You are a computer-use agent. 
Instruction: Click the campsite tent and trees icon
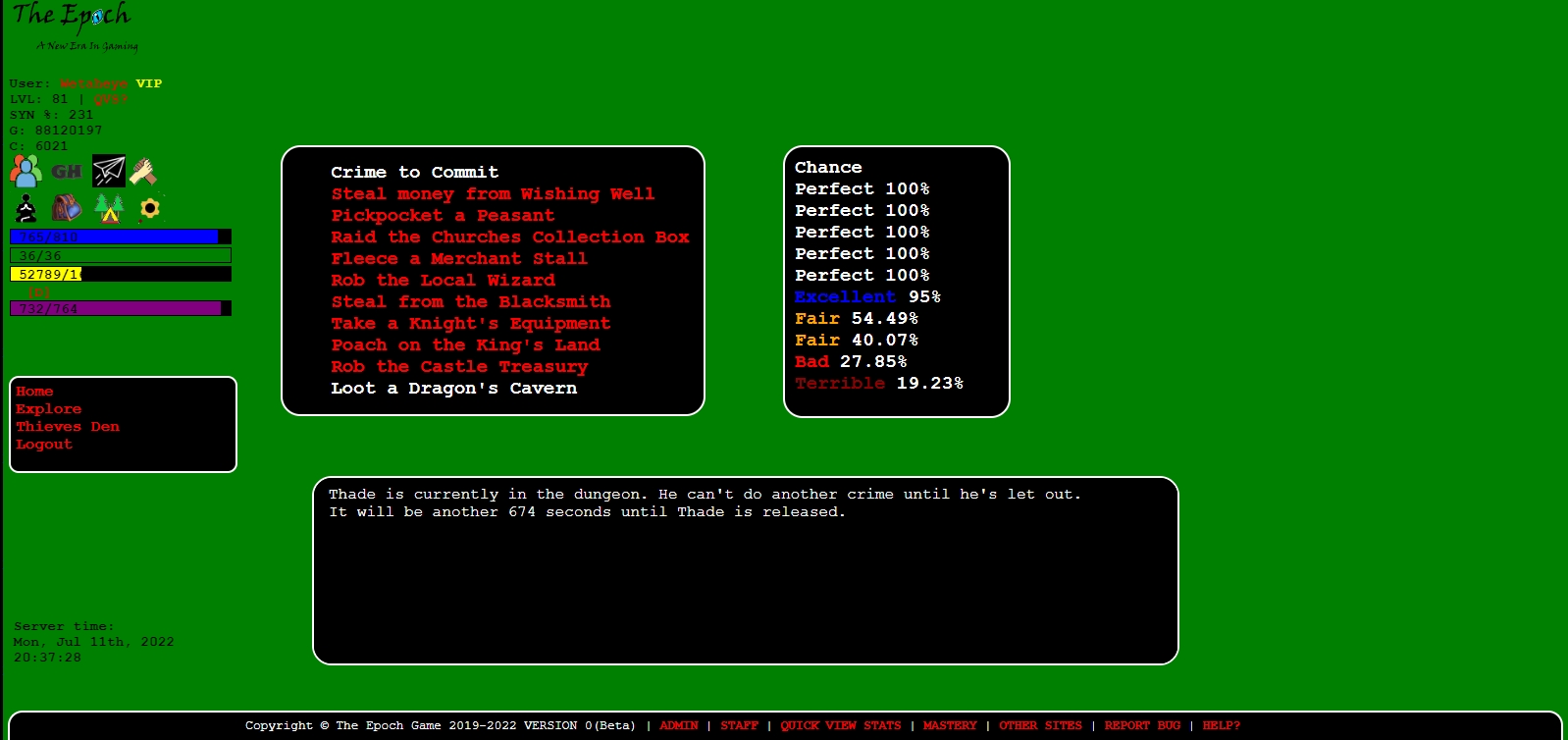tap(108, 208)
